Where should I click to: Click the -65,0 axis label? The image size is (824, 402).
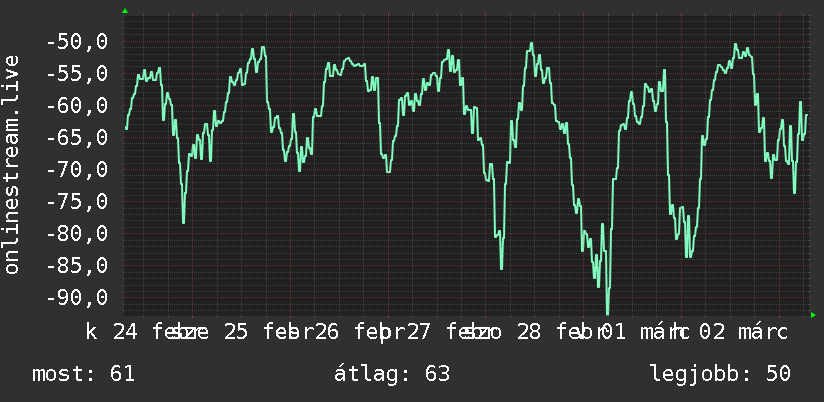[x=77, y=138]
